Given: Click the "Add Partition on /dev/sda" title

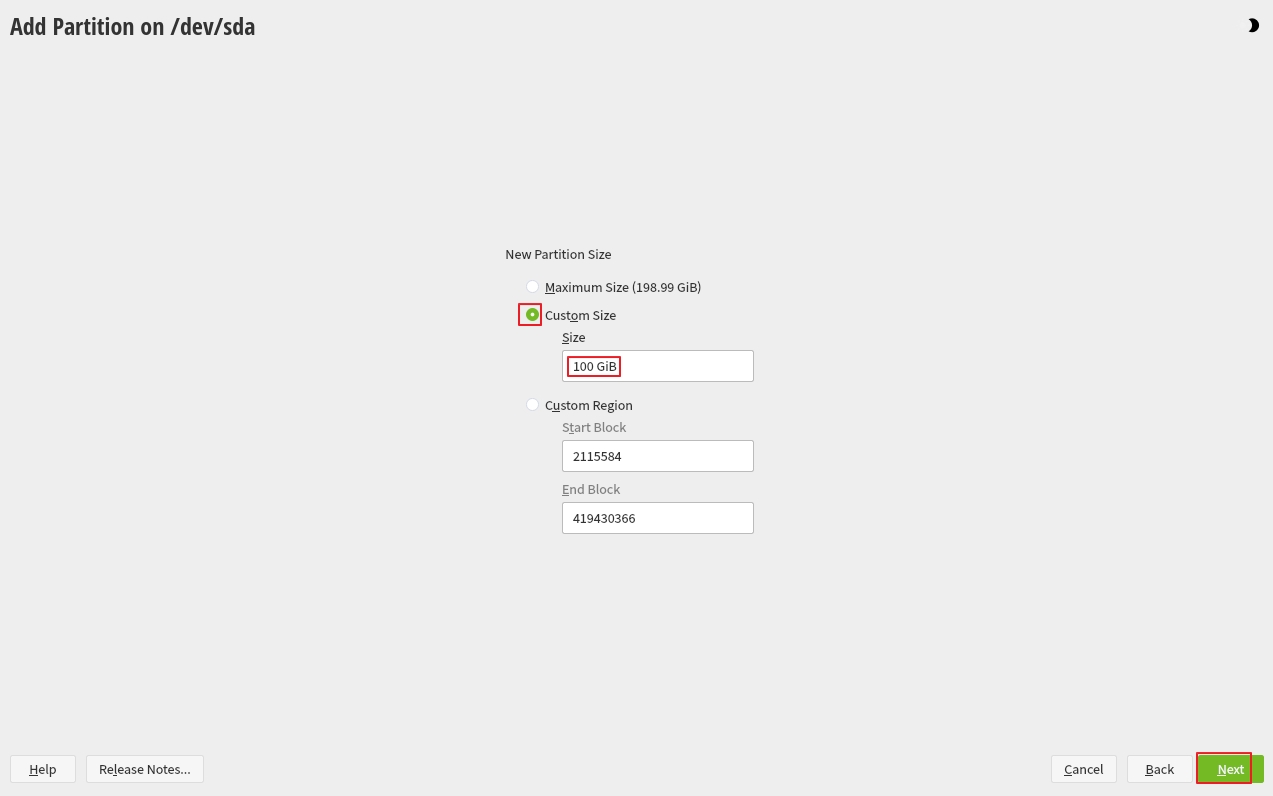Looking at the screenshot, I should point(133,27).
